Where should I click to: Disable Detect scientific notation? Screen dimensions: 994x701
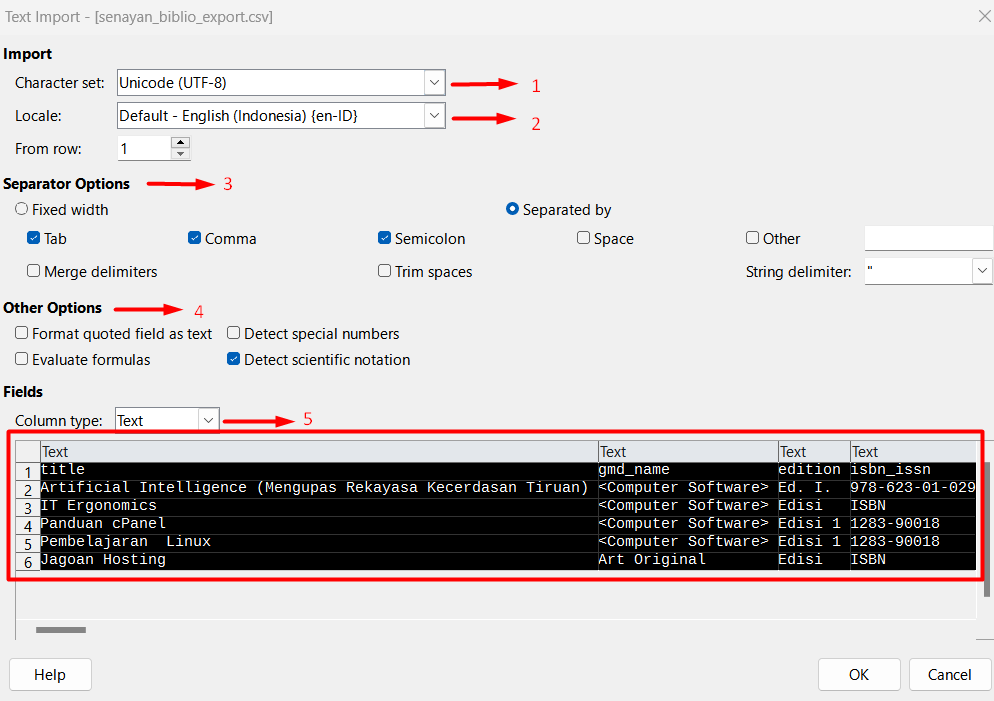click(x=233, y=359)
